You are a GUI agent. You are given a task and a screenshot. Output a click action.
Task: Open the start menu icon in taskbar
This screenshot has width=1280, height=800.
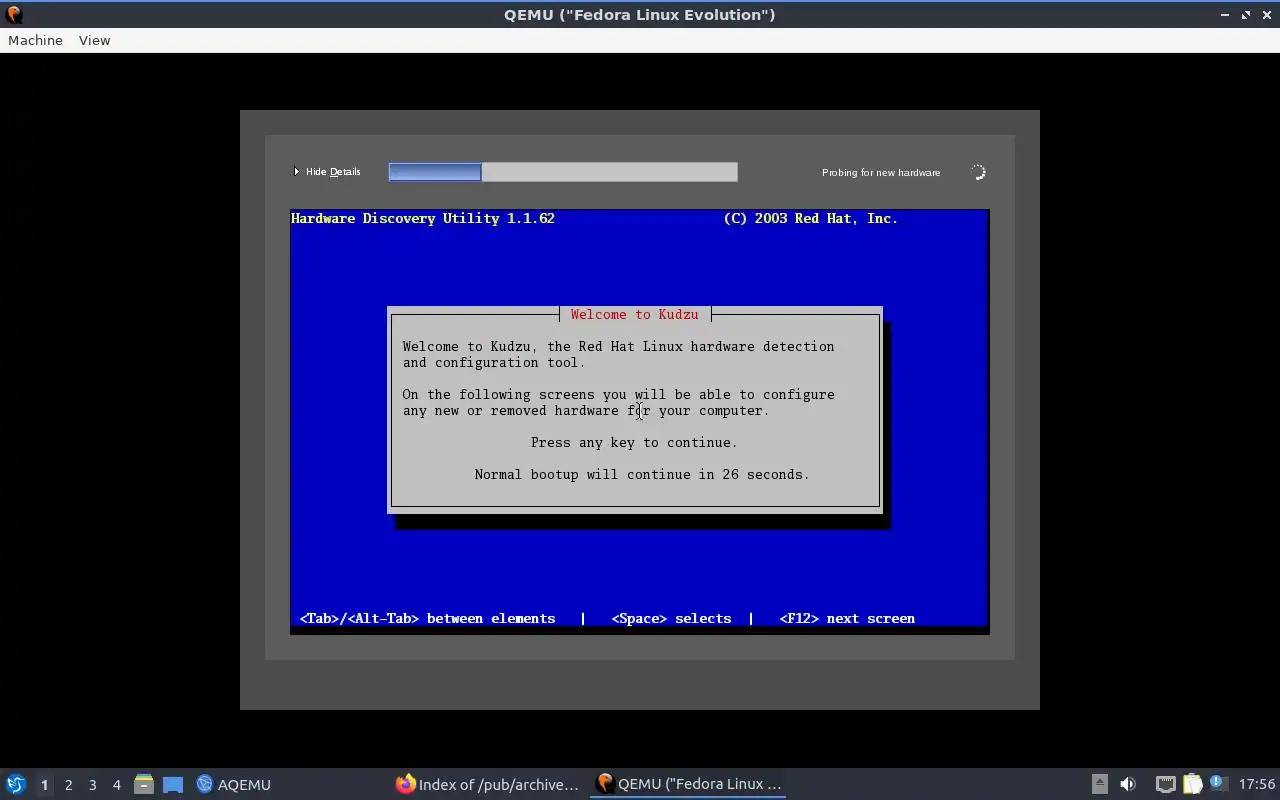[x=16, y=784]
